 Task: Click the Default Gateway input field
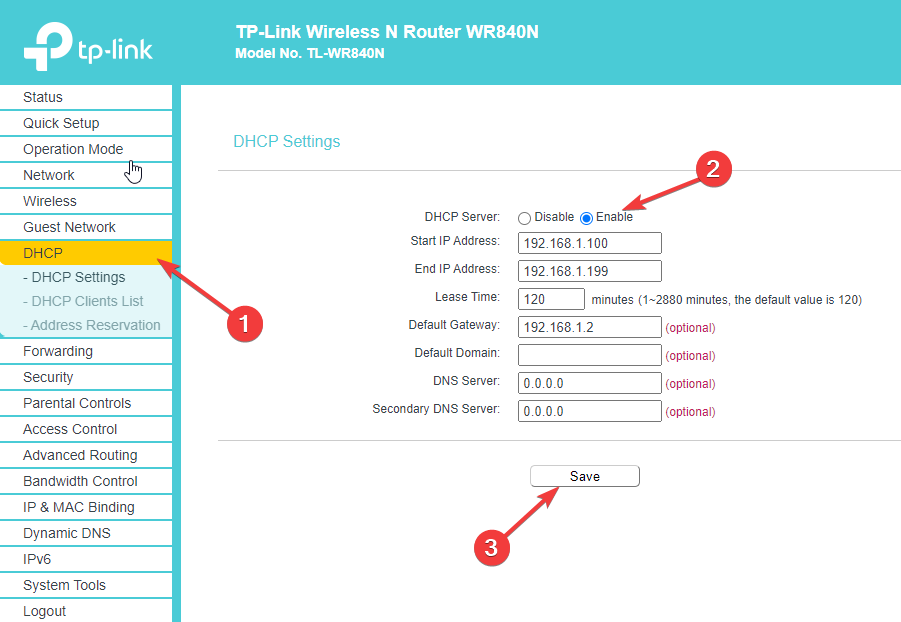(x=590, y=327)
